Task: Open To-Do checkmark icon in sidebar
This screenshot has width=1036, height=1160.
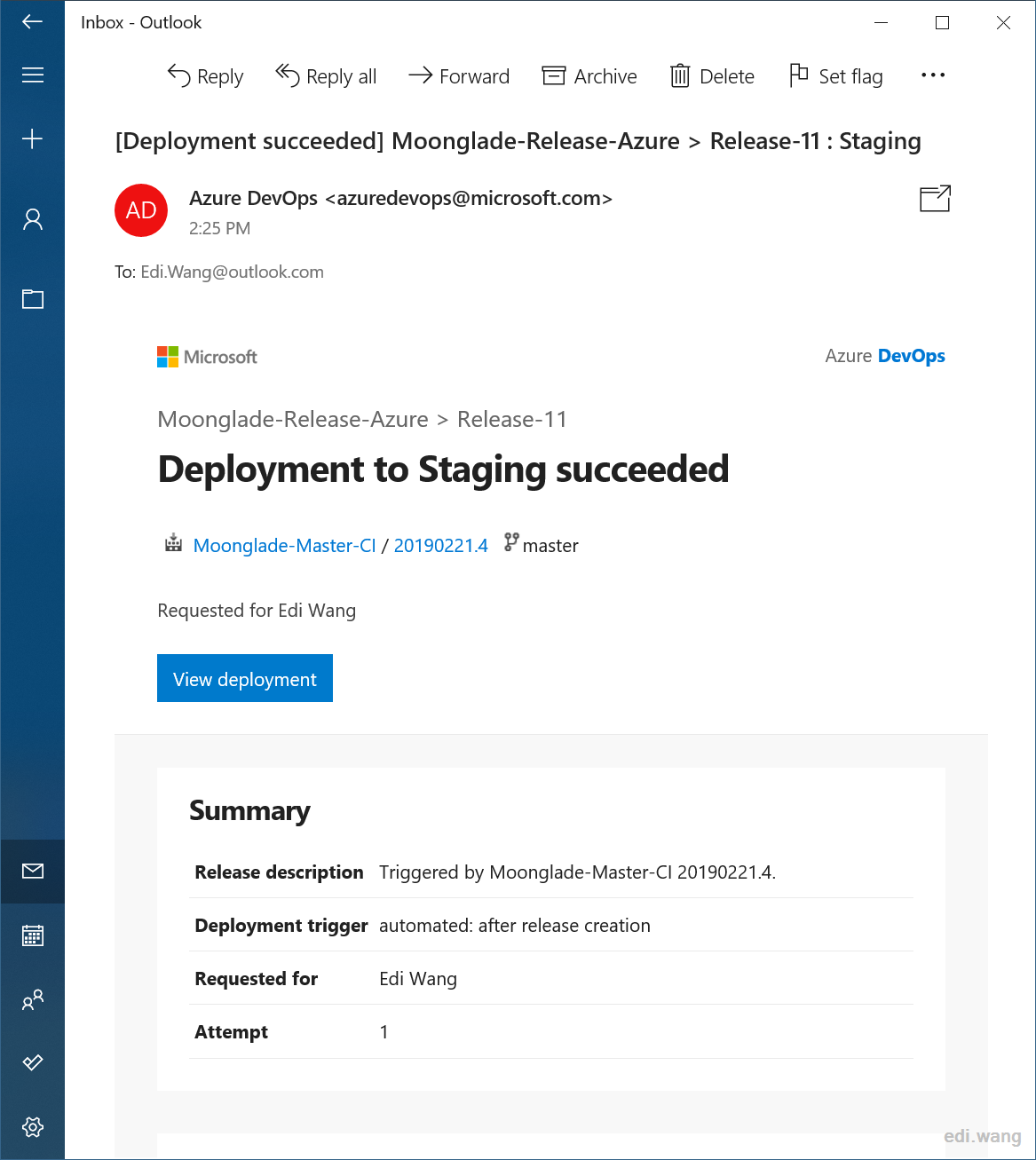Action: [x=32, y=1062]
